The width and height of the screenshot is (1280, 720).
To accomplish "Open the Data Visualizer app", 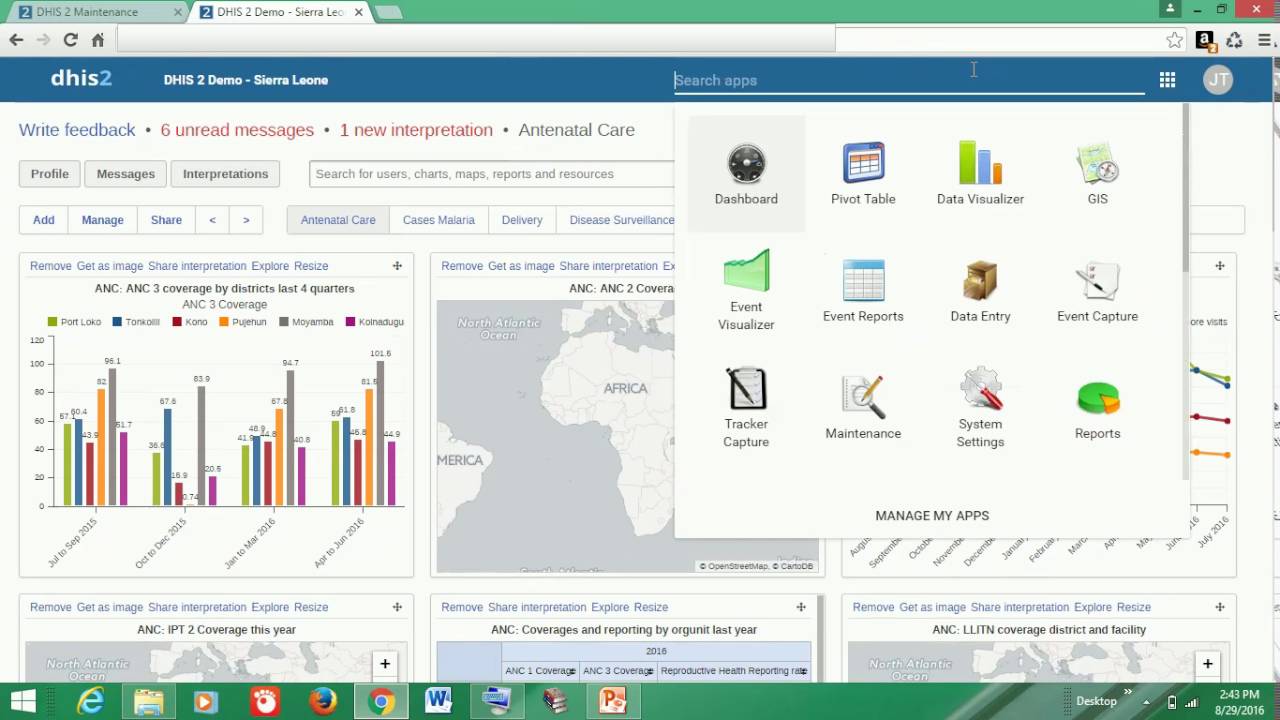I will pyautogui.click(x=980, y=174).
